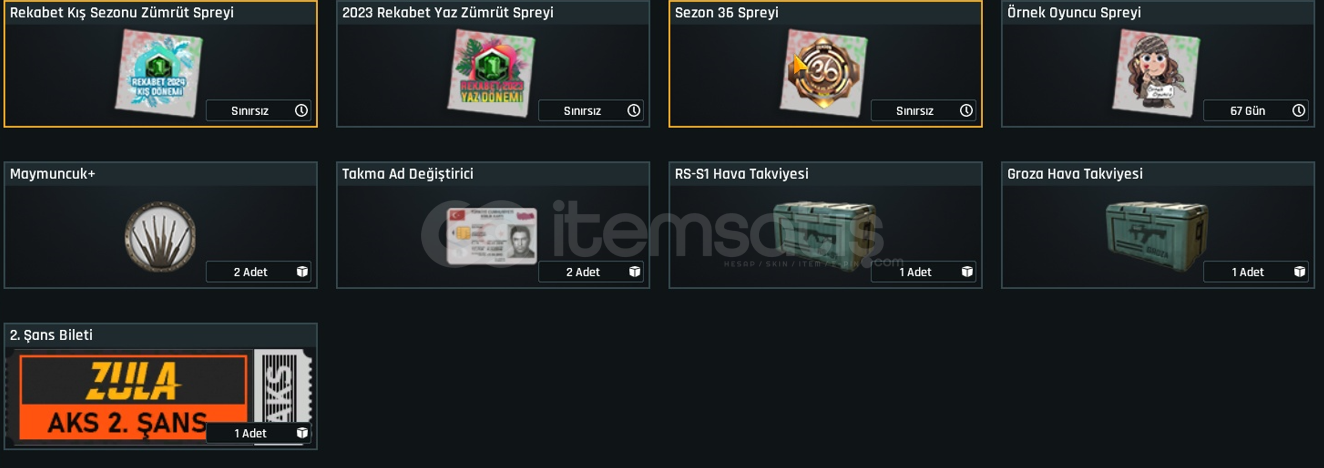Select the Groza Hava Takviyesi crate image
Image resolution: width=1324 pixels, height=468 pixels.
tap(1157, 230)
